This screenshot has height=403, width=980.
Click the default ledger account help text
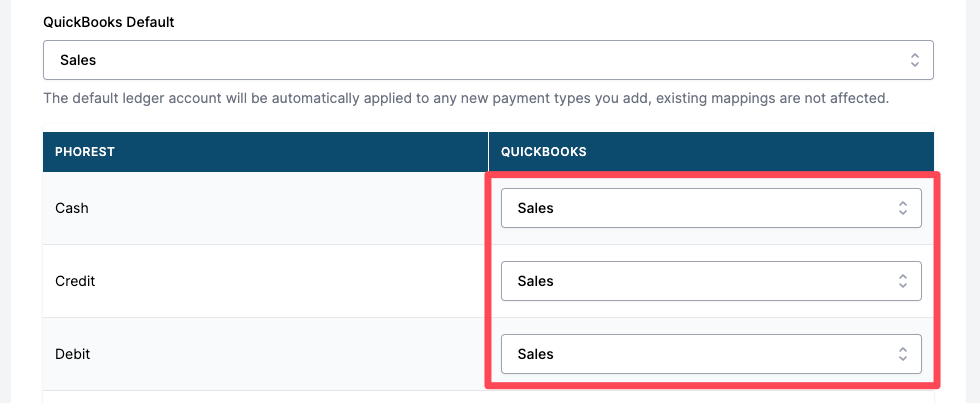point(466,99)
